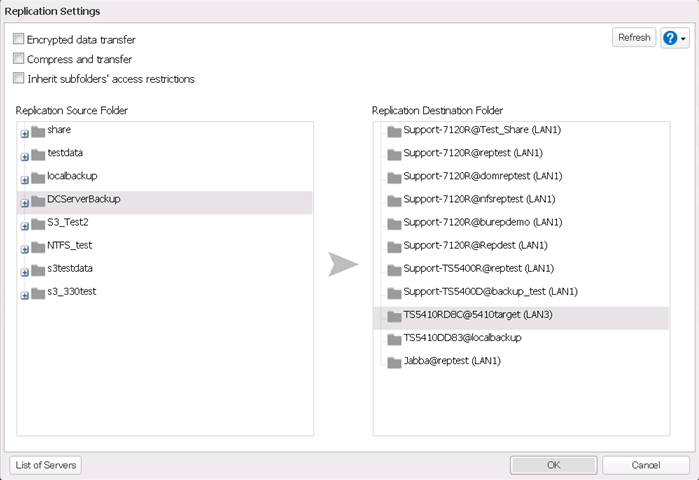Click the NTFS_test folder icon
699x480 pixels.
point(38,246)
